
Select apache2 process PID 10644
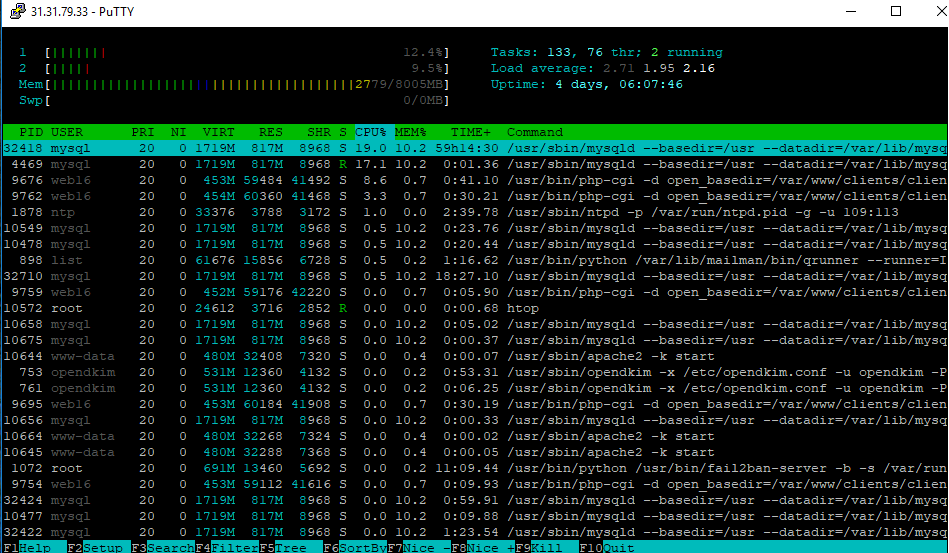(x=474, y=356)
